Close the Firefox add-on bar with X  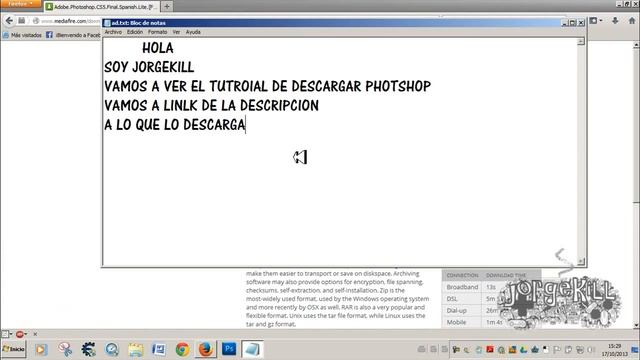(35, 334)
